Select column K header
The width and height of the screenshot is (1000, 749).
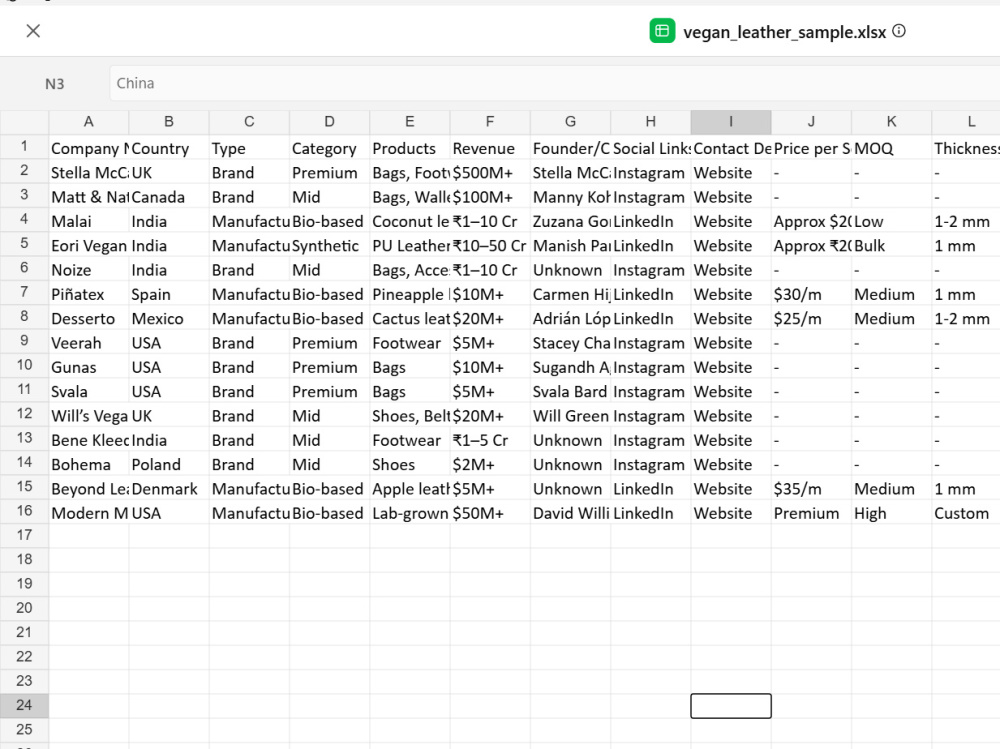(892, 121)
